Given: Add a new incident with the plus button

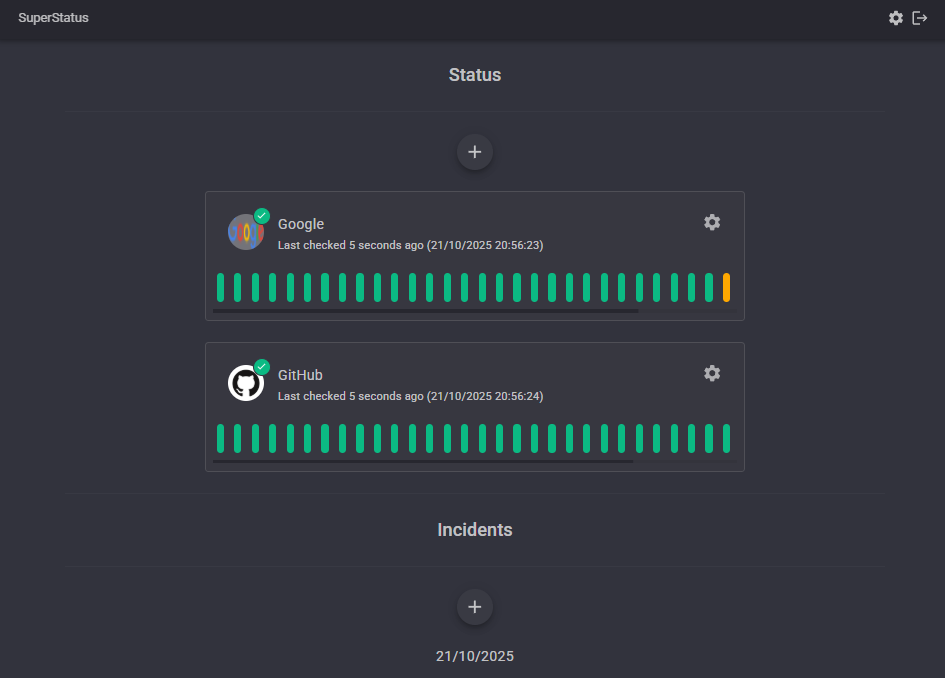Looking at the screenshot, I should (474, 606).
